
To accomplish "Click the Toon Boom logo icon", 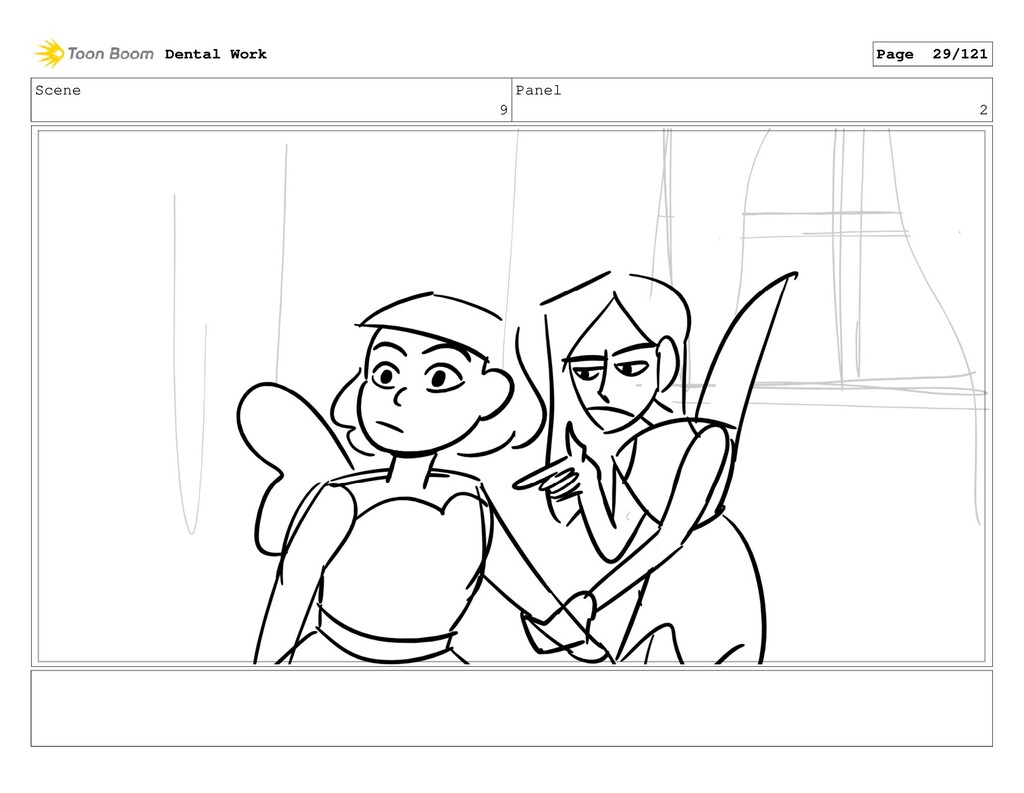I will click(x=49, y=53).
